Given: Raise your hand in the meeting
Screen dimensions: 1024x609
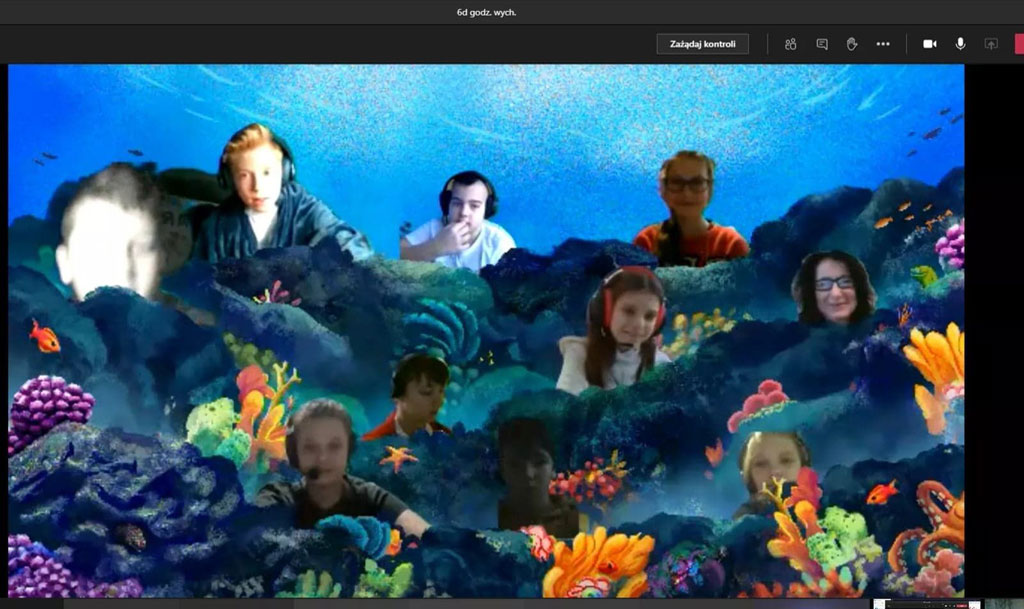Looking at the screenshot, I should point(852,44).
